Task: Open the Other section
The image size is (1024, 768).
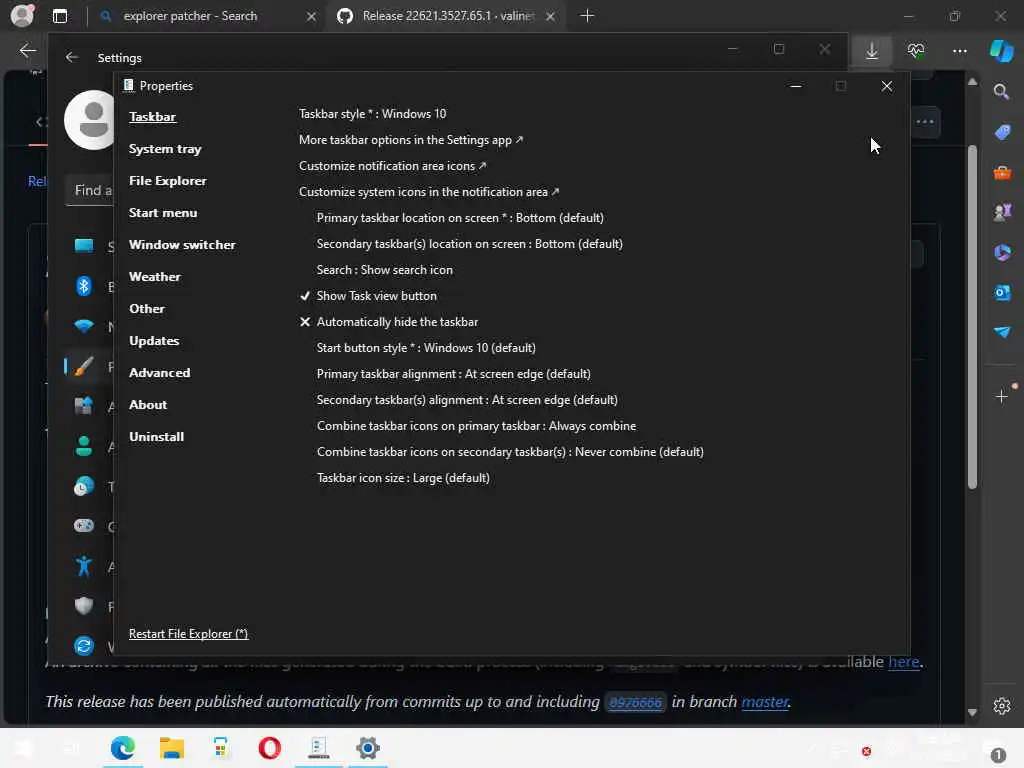Action: pos(147,309)
